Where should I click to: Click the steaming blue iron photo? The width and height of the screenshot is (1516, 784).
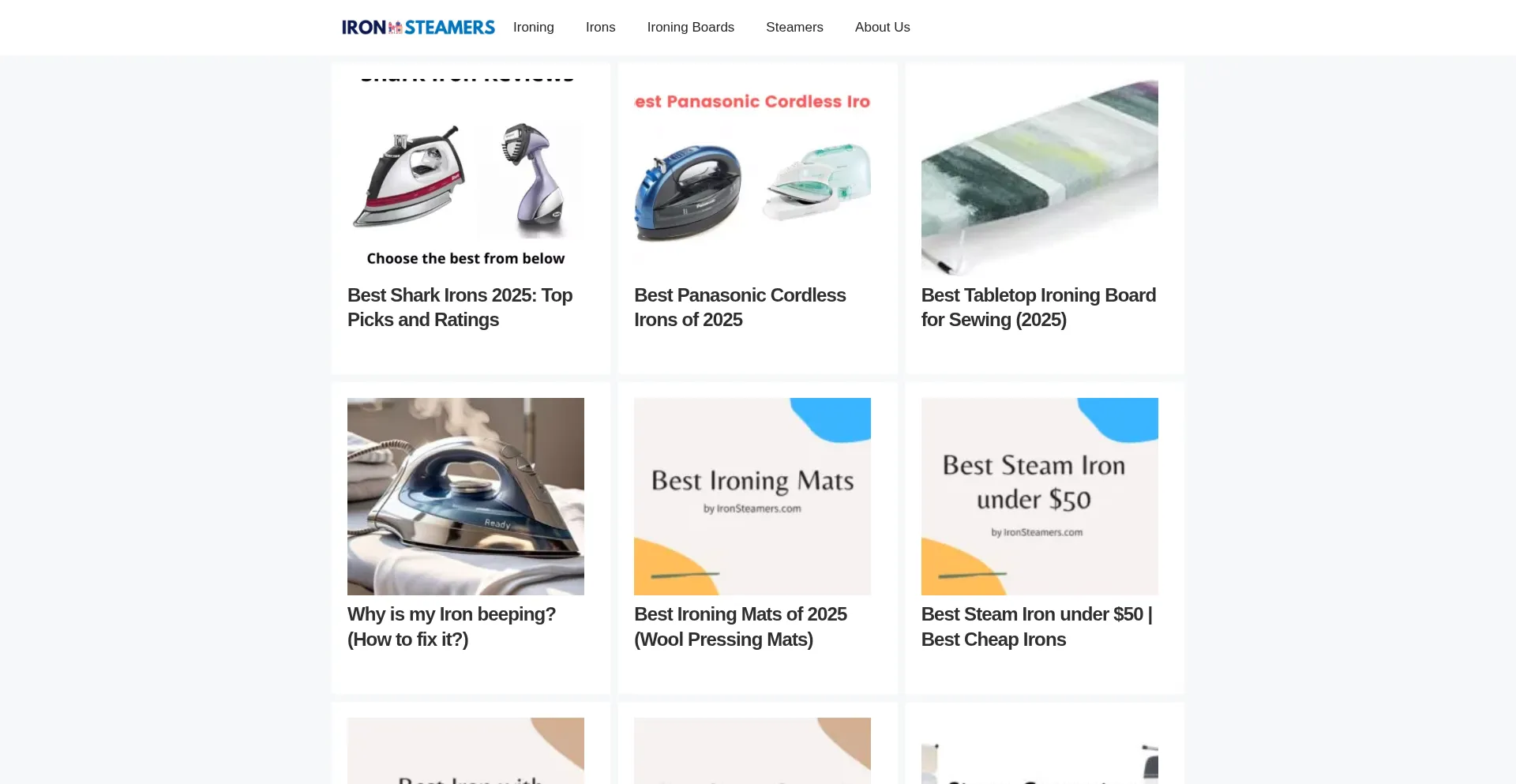(466, 497)
